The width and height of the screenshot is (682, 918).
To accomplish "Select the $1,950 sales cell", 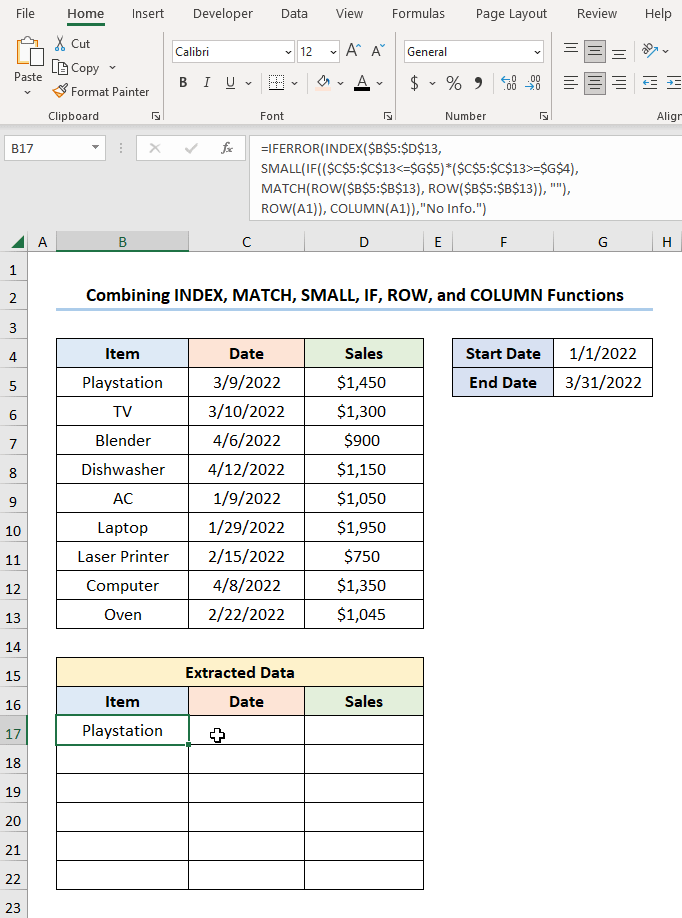I will [364, 527].
